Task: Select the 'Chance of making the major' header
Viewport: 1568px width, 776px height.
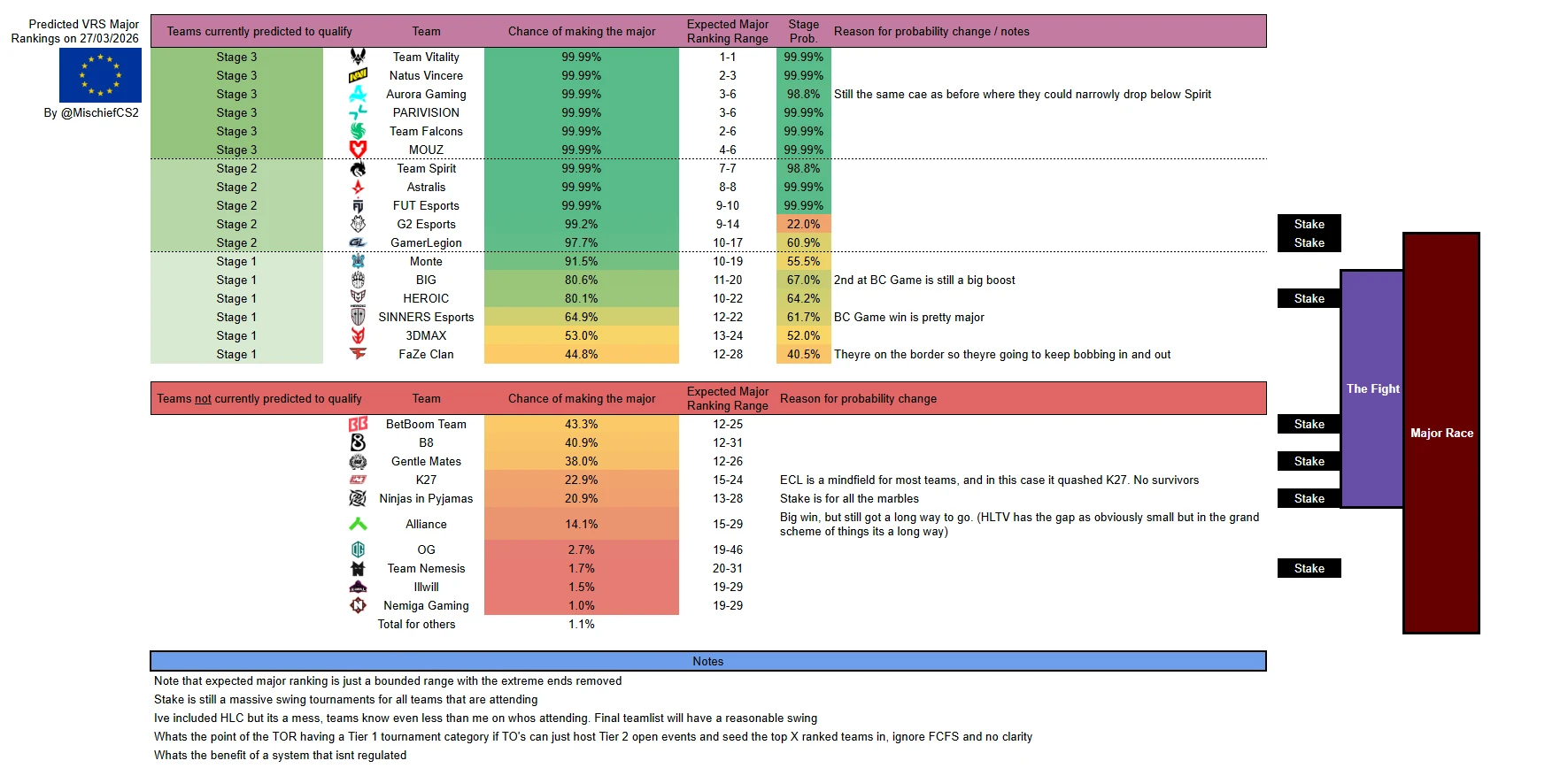Action: (x=582, y=31)
